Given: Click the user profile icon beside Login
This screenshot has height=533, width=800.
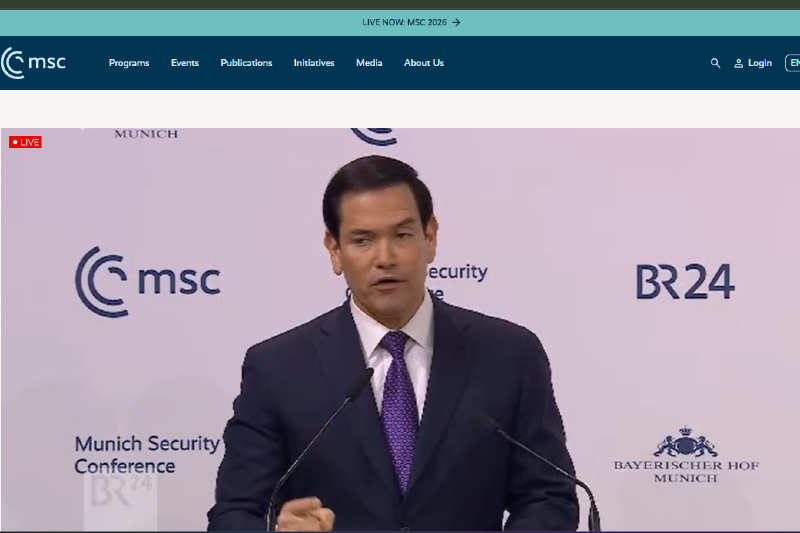Looking at the screenshot, I should [x=738, y=63].
